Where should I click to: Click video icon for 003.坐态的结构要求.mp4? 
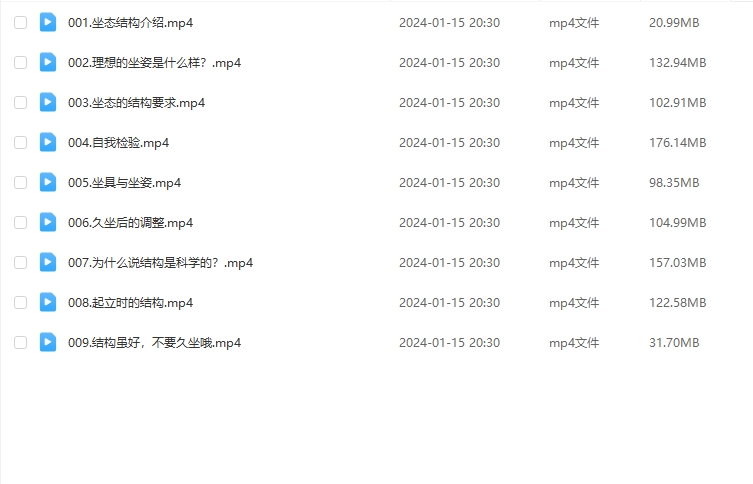[48, 102]
